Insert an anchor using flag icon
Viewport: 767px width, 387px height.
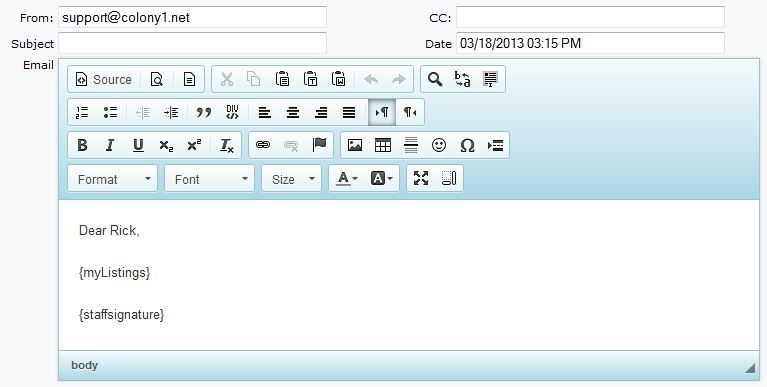coord(319,145)
